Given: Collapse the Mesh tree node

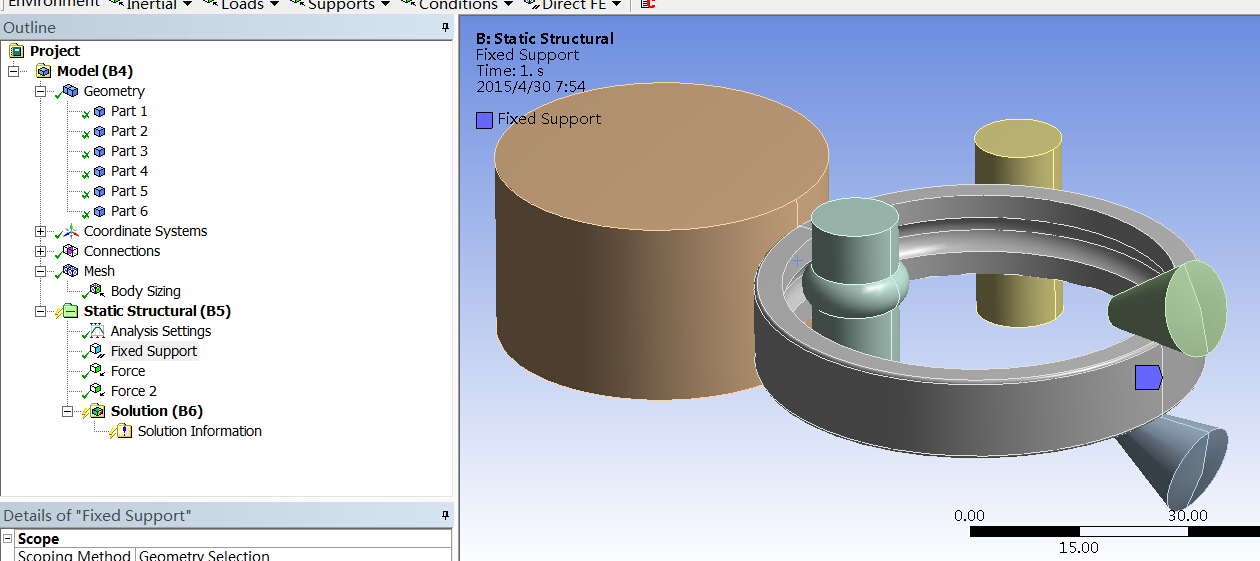Looking at the screenshot, I should pos(40,271).
